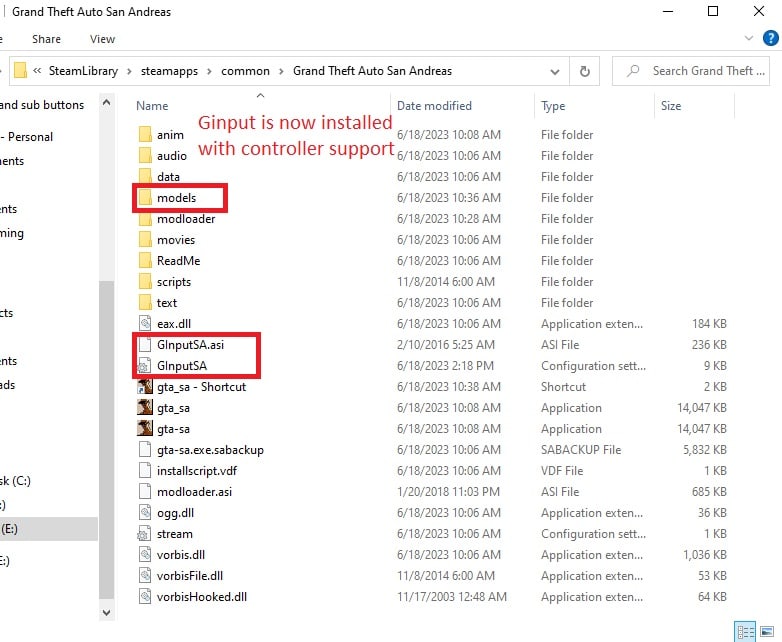Expand the address bar history dropdown

coord(555,71)
